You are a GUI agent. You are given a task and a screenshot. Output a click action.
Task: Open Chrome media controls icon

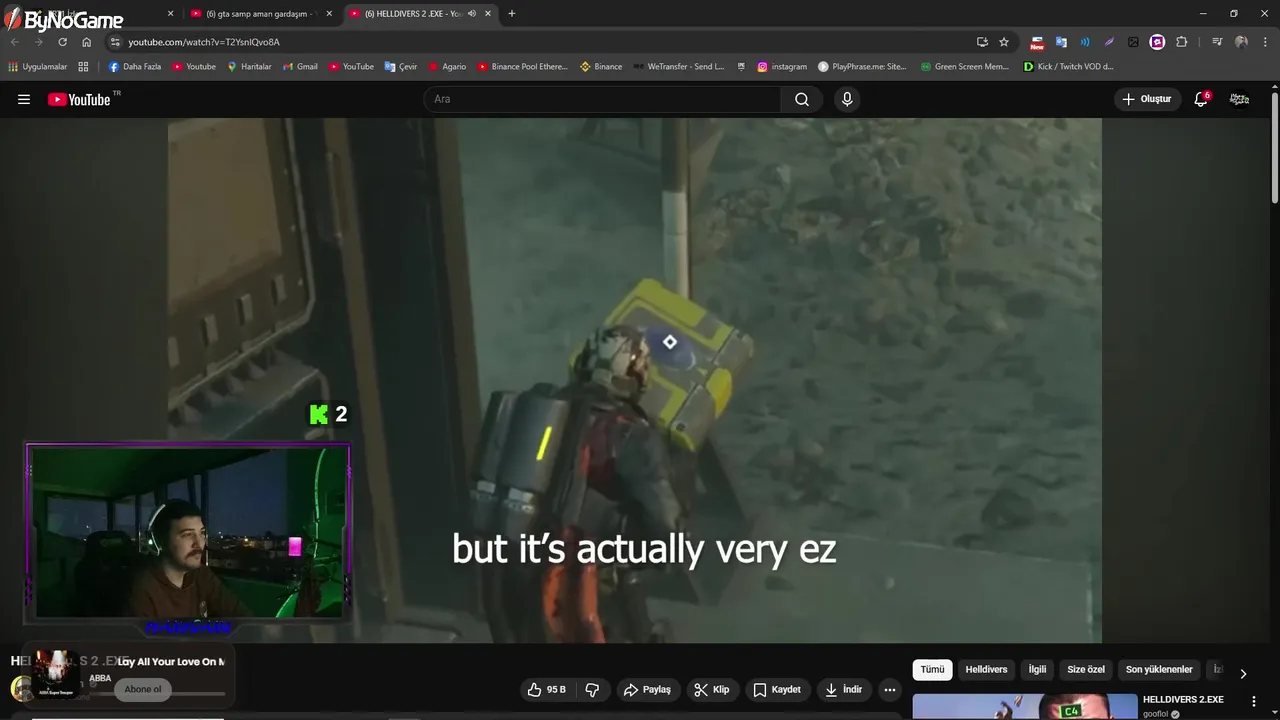click(1217, 42)
